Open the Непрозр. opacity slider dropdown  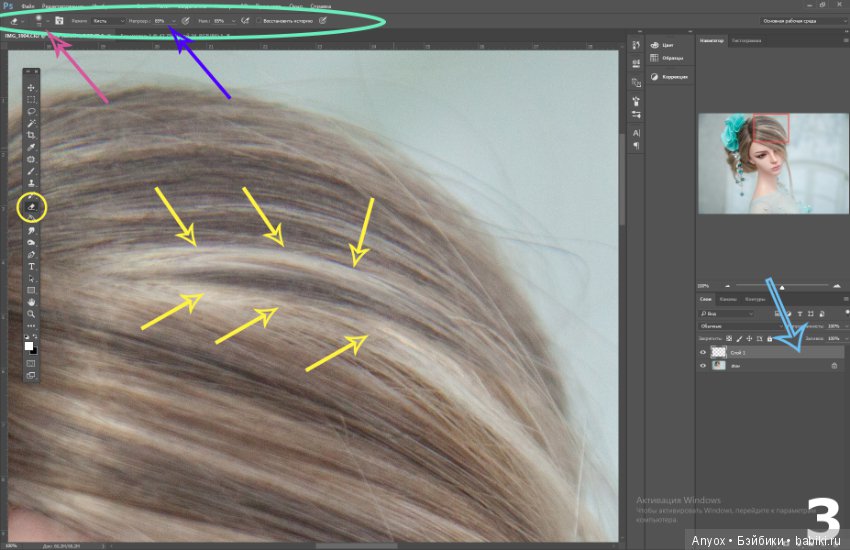coord(173,21)
